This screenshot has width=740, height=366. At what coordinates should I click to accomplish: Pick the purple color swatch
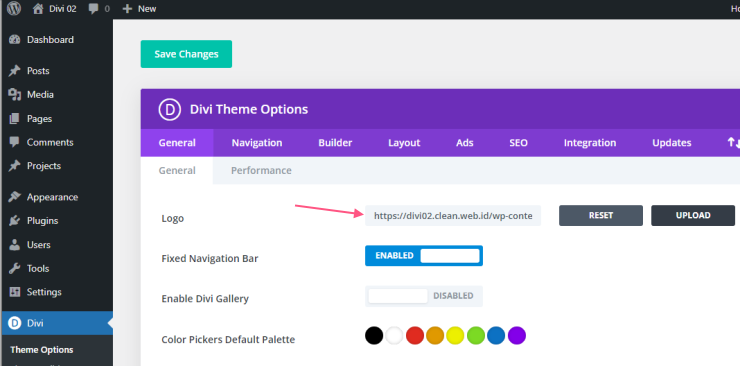point(517,336)
